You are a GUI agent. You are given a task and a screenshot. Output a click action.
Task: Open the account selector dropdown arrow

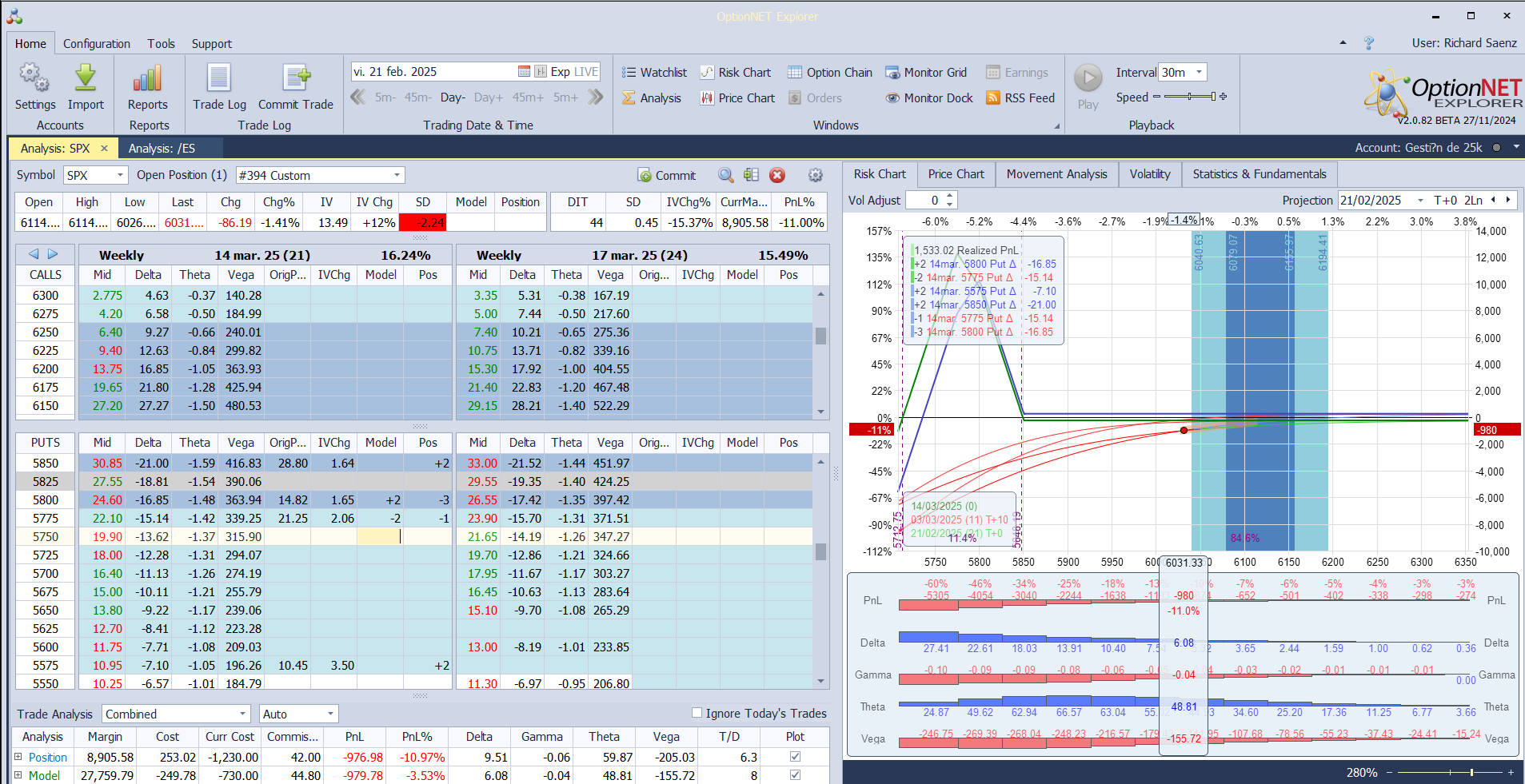pyautogui.click(x=1515, y=148)
